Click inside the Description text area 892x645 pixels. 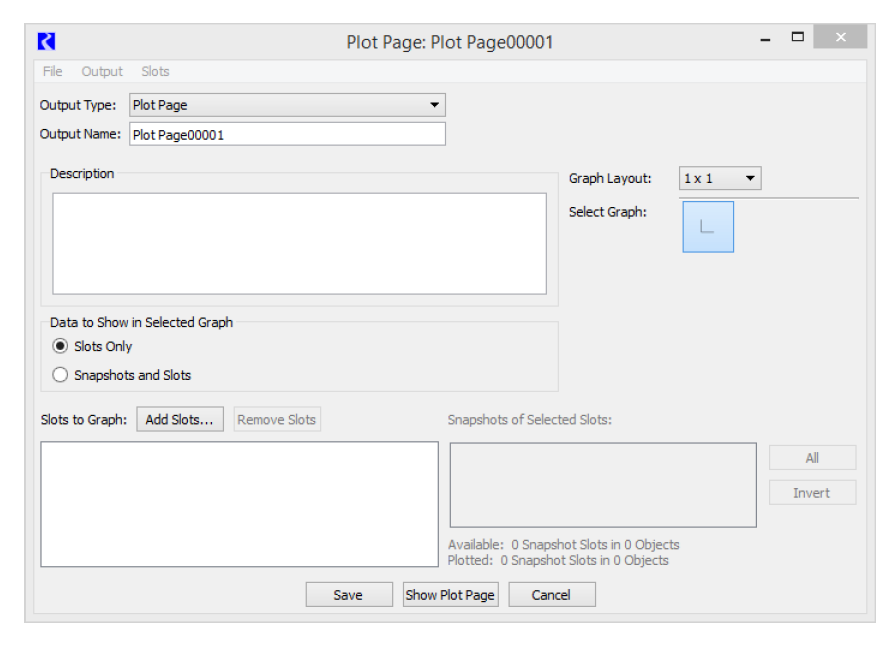(x=299, y=244)
